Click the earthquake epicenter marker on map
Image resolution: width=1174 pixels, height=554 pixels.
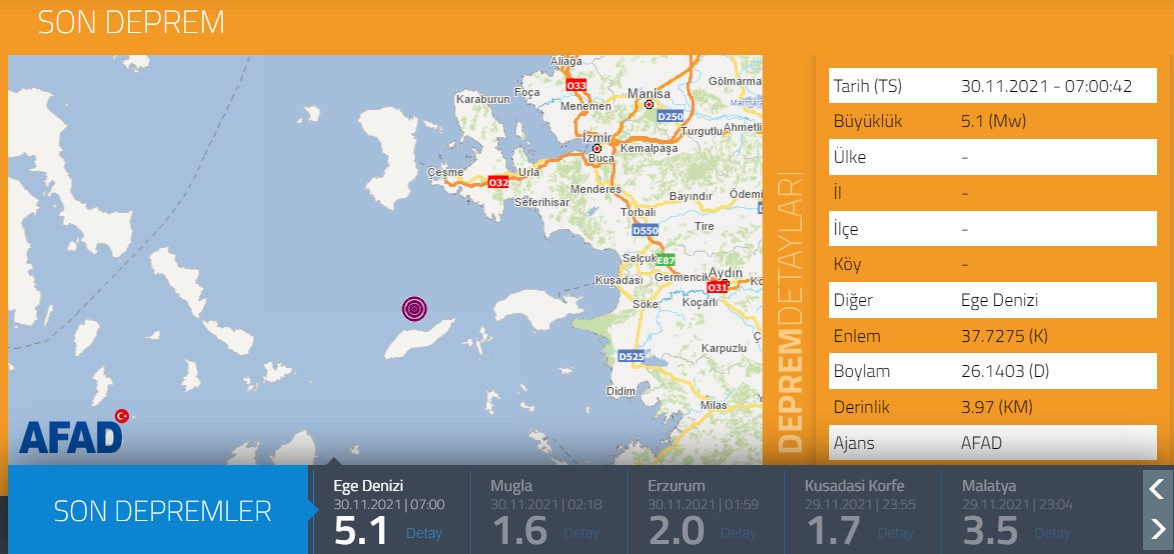click(414, 308)
